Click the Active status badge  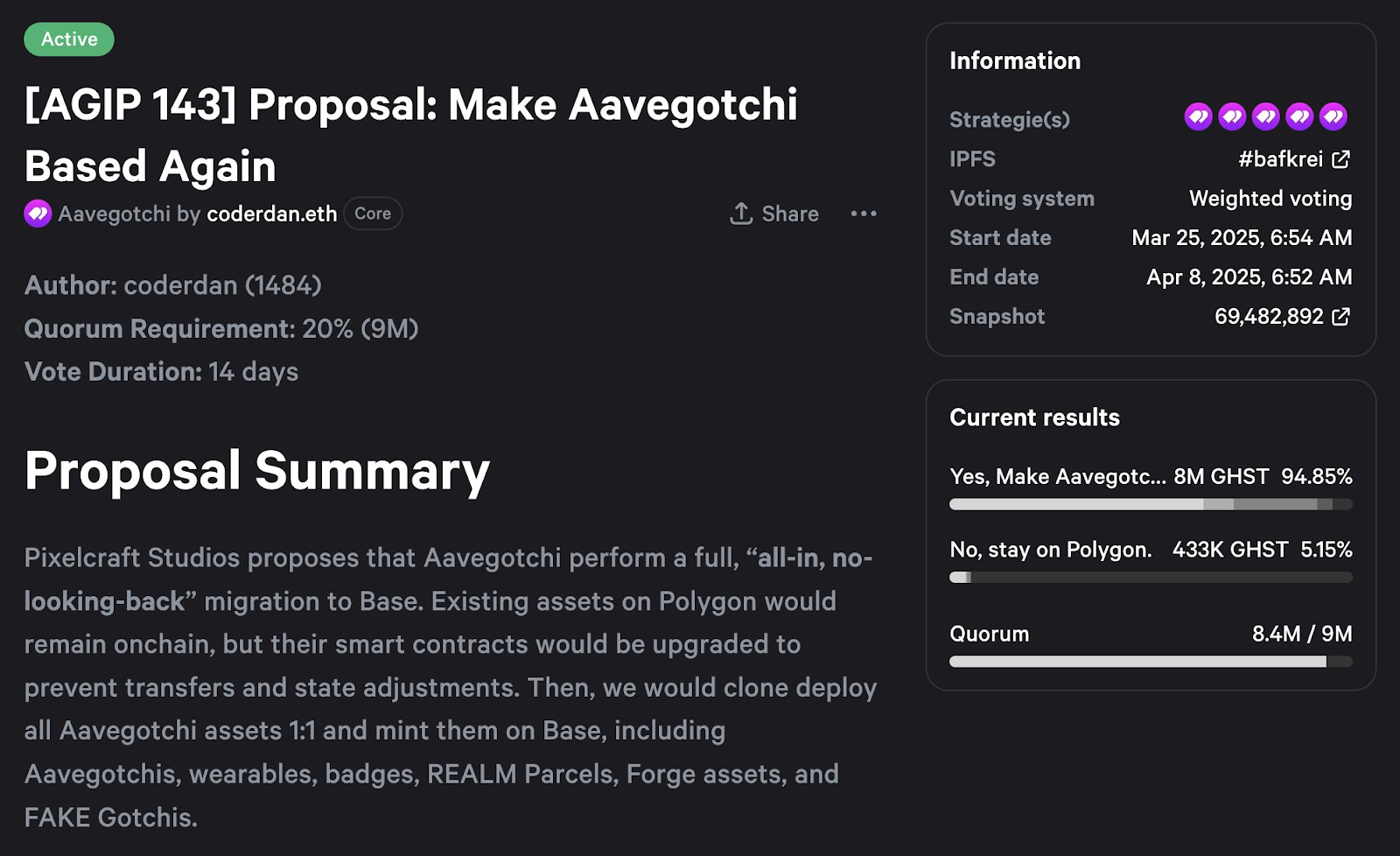69,39
